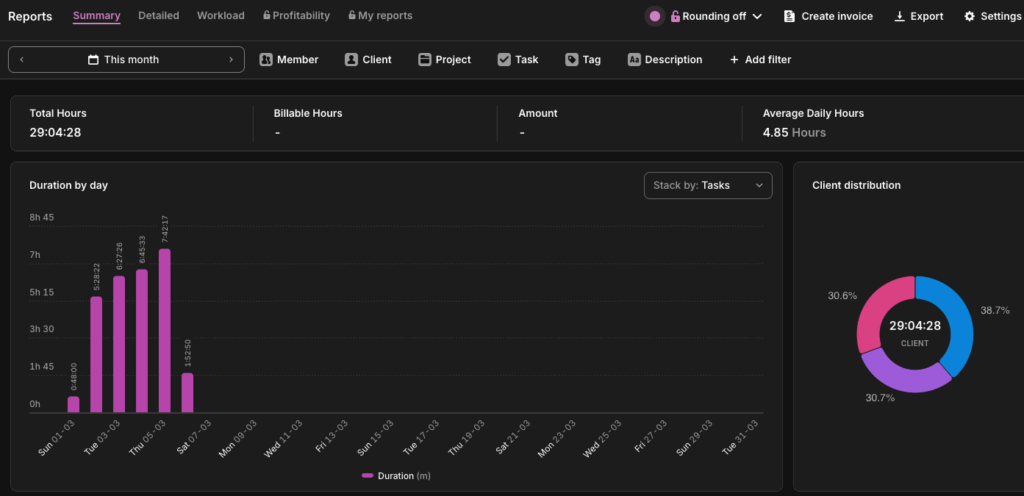Go to the previous month arrow
Screen dimensions: 1024x496
coord(22,60)
